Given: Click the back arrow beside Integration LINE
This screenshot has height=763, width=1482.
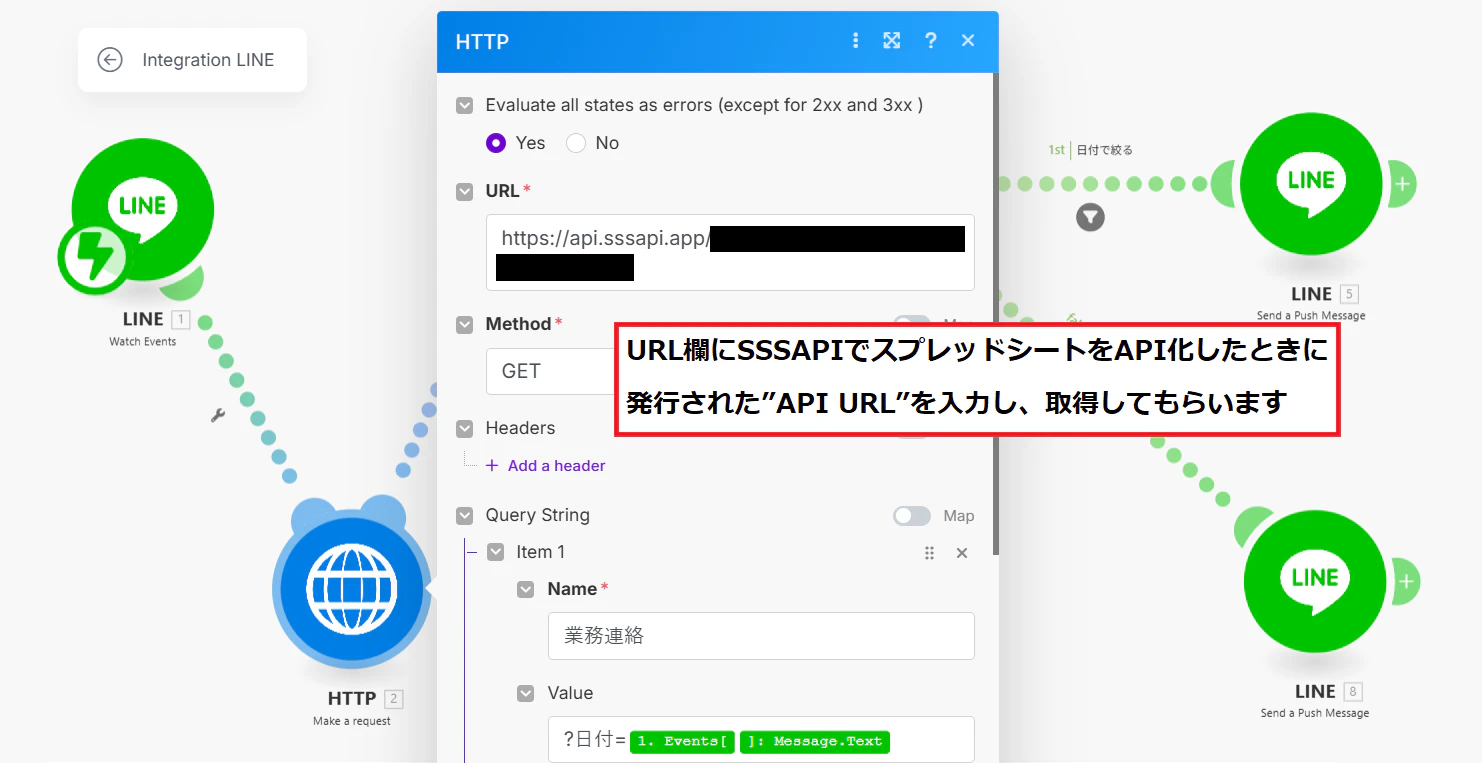Looking at the screenshot, I should pos(110,60).
